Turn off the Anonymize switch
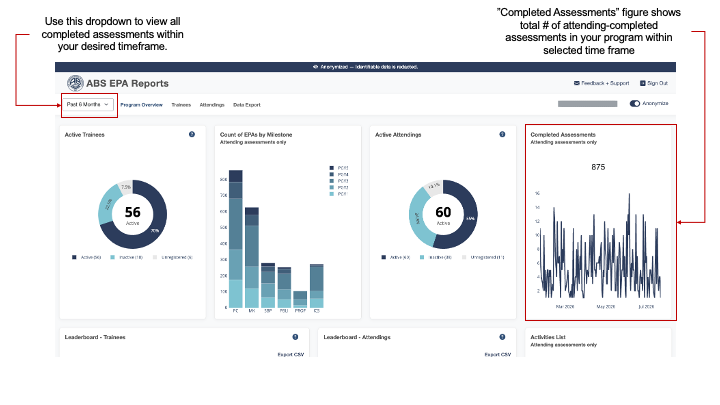 [635, 104]
